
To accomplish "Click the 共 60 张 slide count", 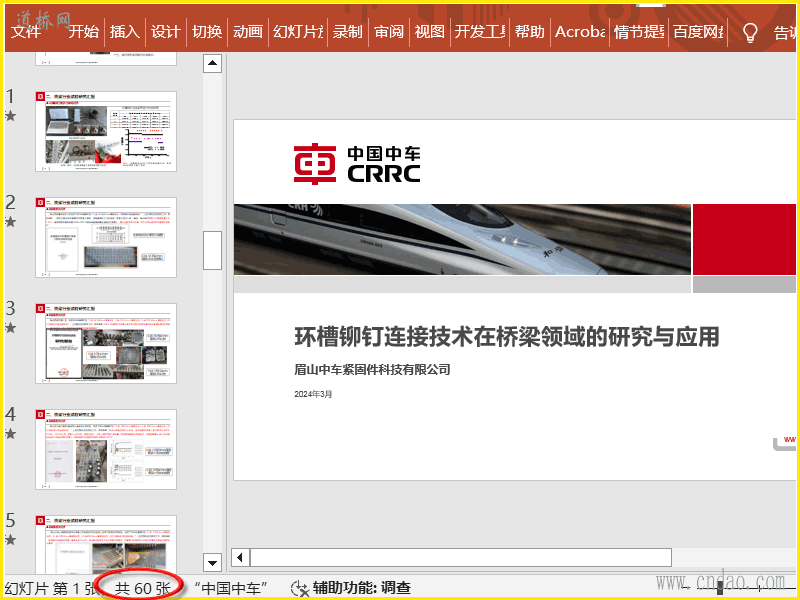I will coord(142,588).
